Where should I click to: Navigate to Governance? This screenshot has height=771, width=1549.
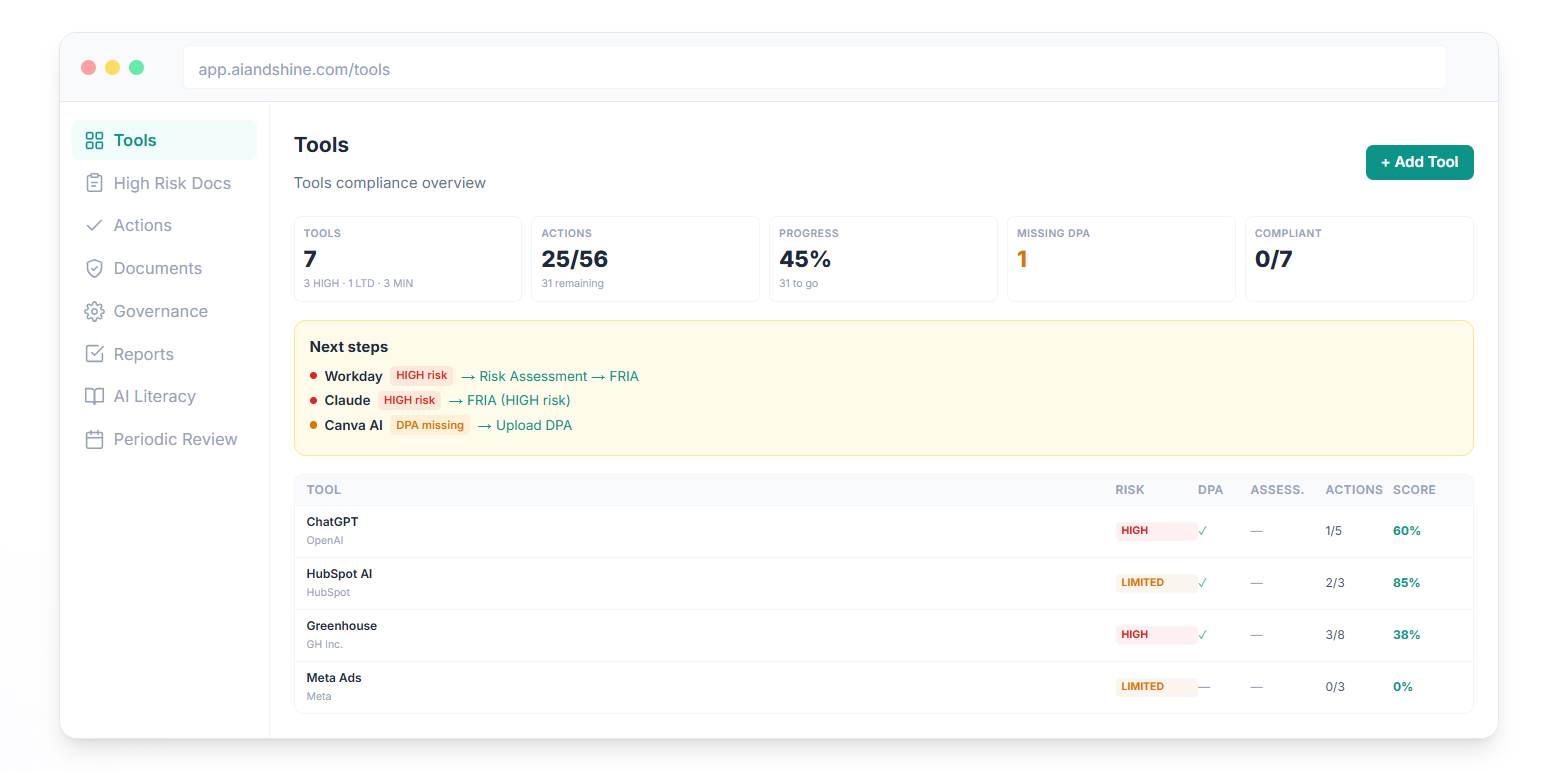164,311
